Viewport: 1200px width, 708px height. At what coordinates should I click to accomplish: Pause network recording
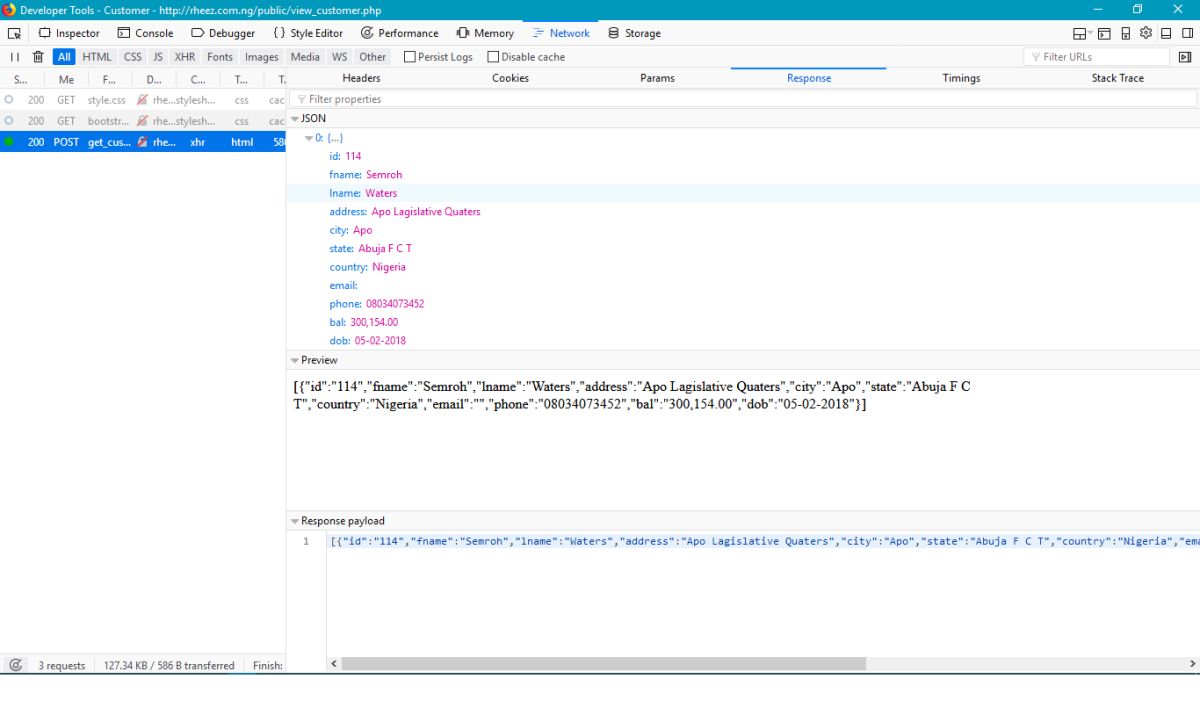(x=14, y=57)
